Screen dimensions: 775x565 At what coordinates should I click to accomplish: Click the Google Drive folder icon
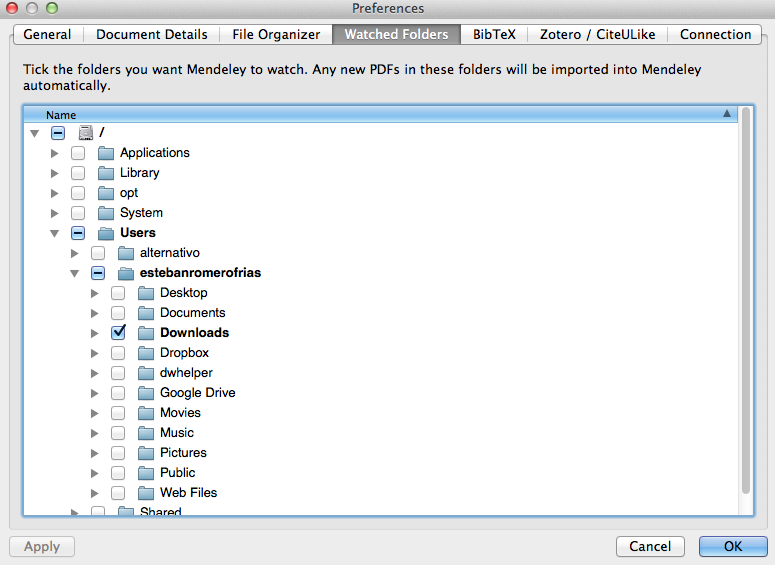(146, 393)
